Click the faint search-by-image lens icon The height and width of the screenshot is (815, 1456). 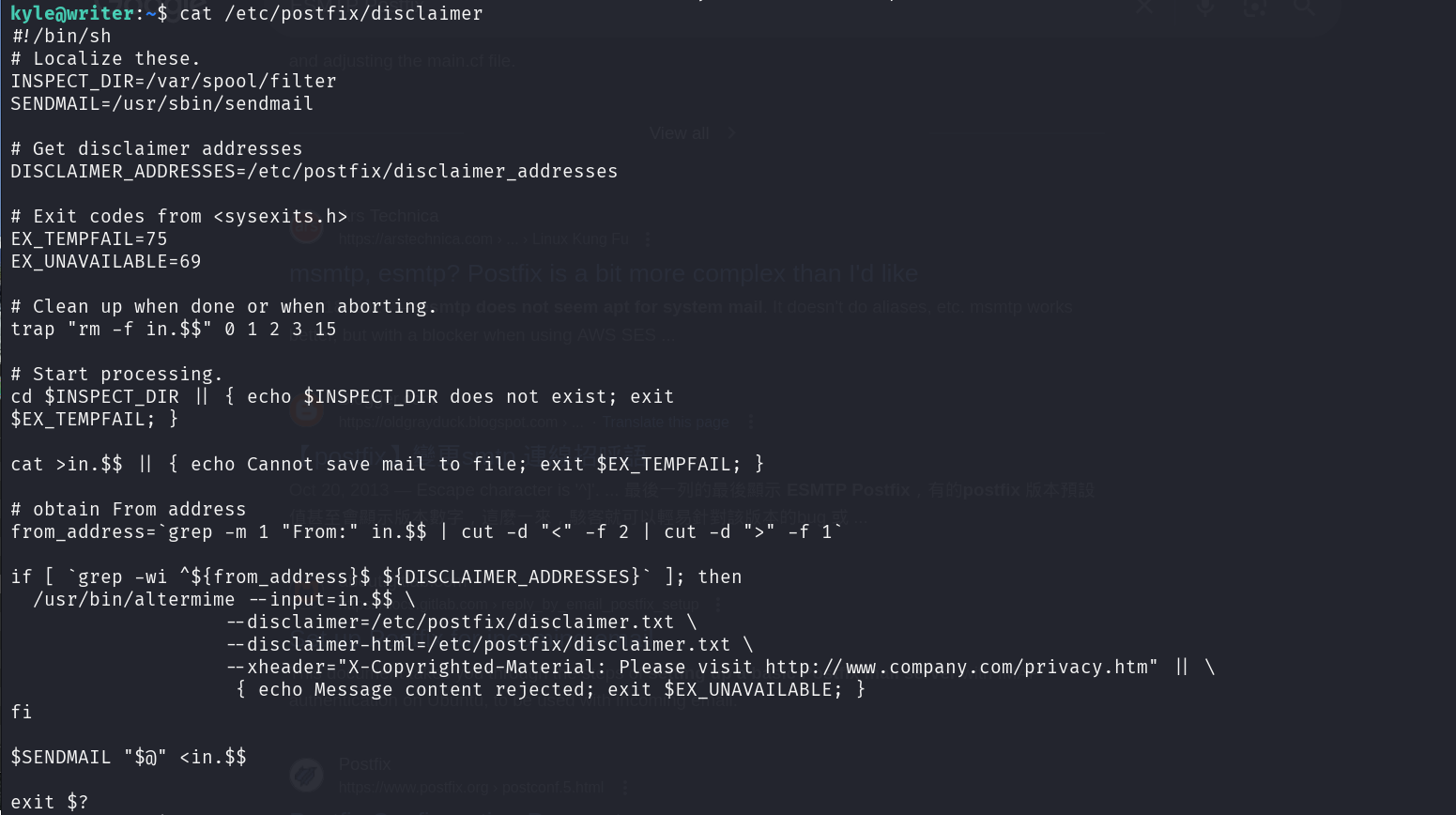pyautogui.click(x=1254, y=8)
